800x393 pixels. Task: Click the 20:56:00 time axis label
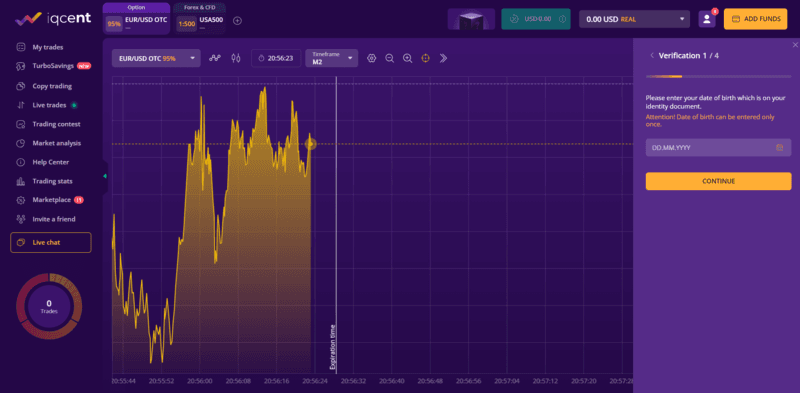[x=199, y=381]
